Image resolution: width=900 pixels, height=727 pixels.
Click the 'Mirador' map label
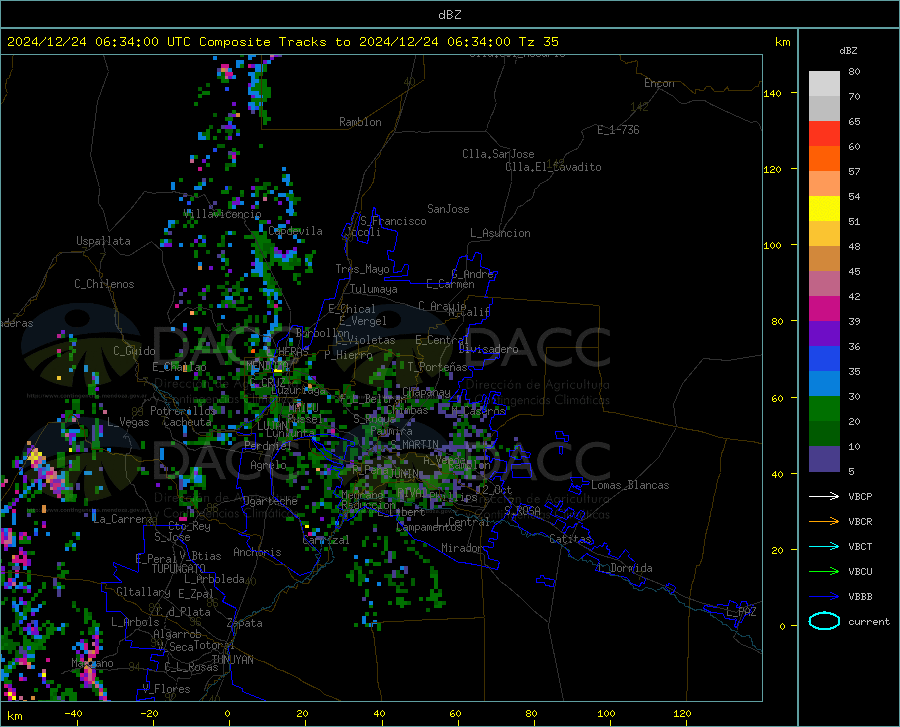[x=462, y=548]
